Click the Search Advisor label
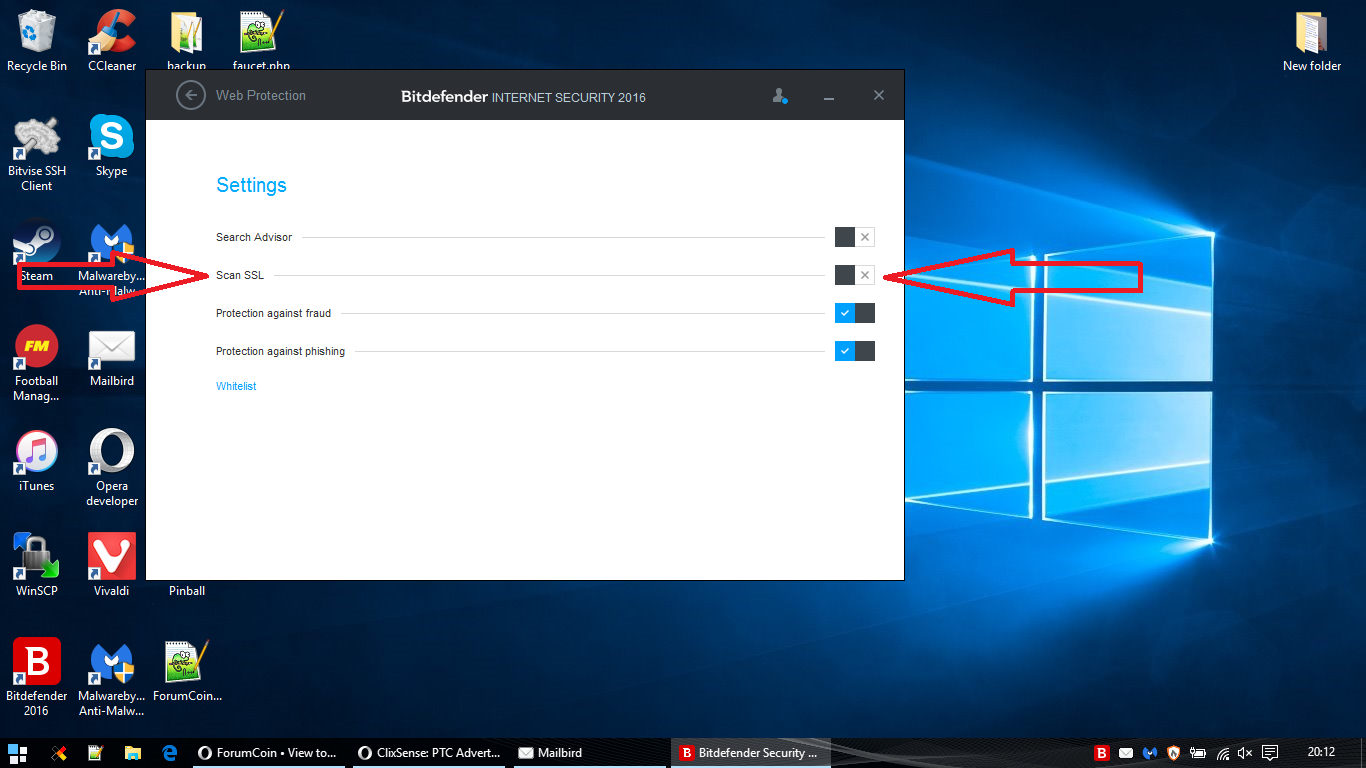The width and height of the screenshot is (1366, 768). pos(254,237)
